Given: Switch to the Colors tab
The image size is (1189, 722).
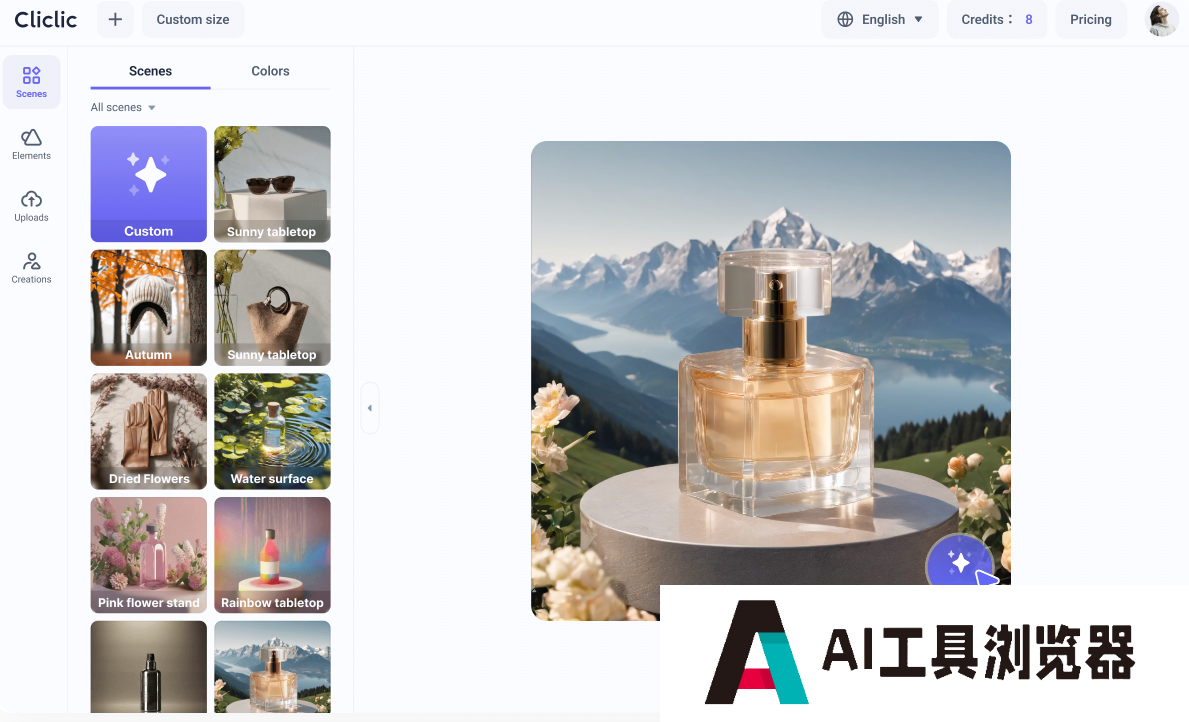Looking at the screenshot, I should 270,71.
